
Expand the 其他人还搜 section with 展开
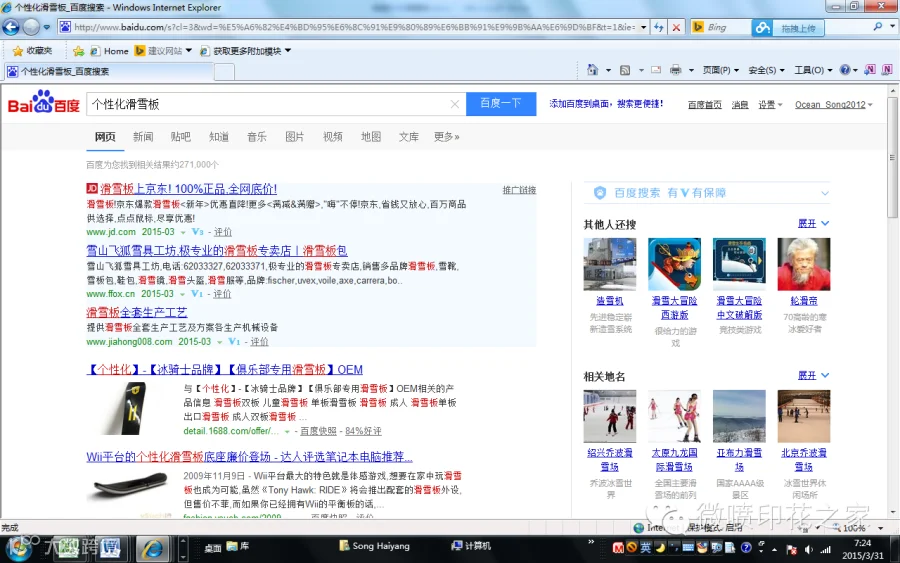pyautogui.click(x=813, y=223)
